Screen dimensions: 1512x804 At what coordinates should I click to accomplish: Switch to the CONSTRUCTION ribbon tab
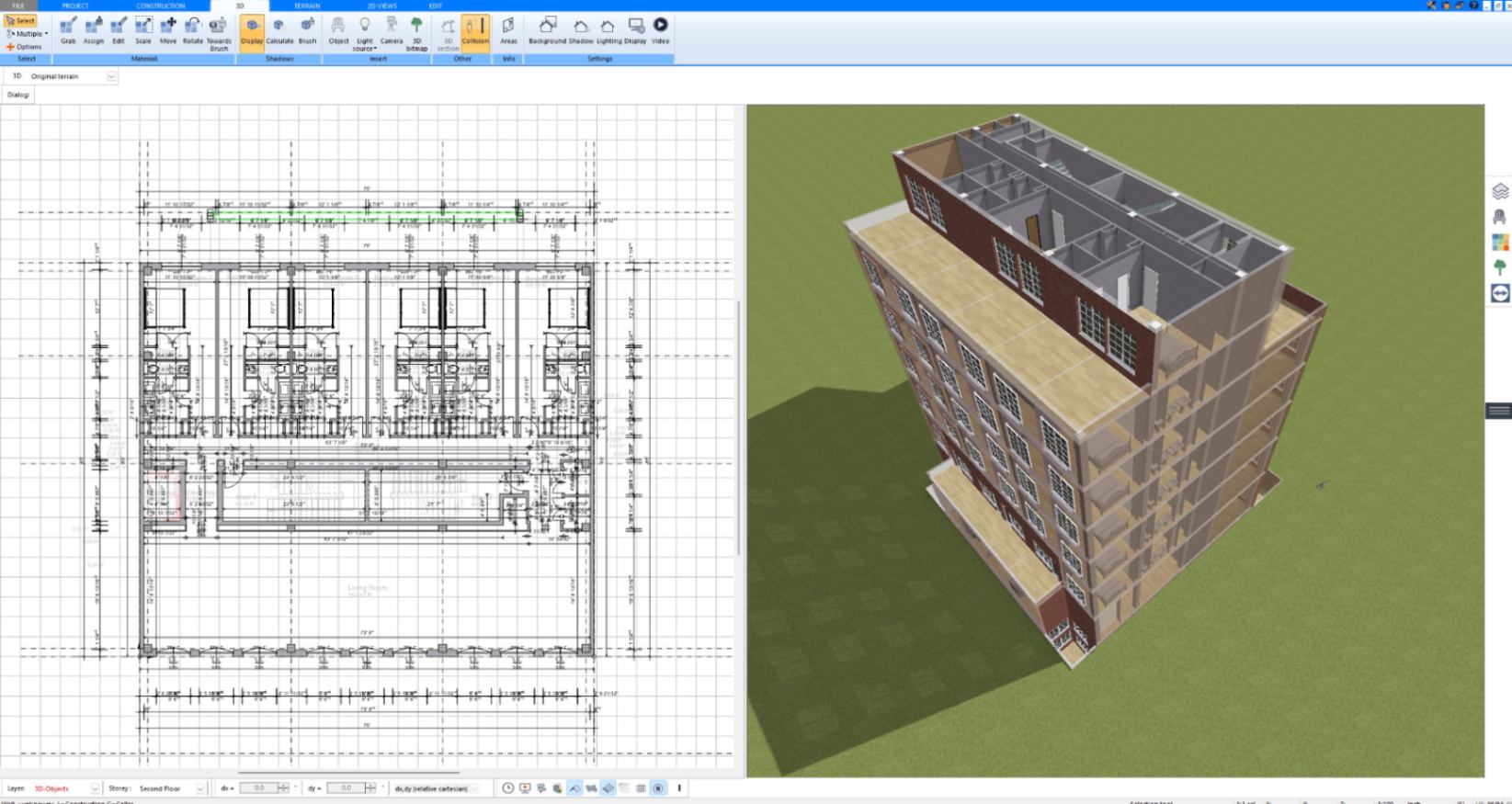click(x=160, y=6)
